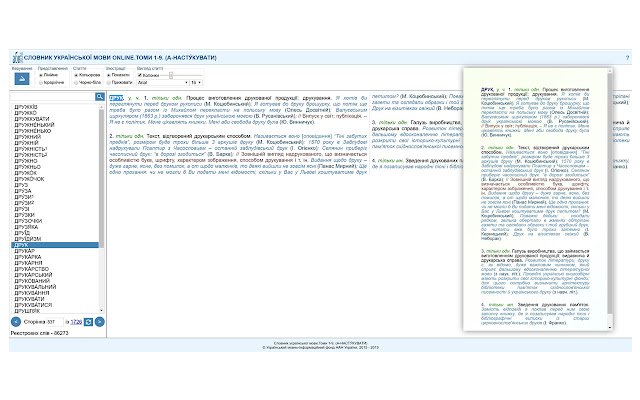Viewport: 640px width, 400px height.
Task: Select the word 'ДРУЗ' in list
Action: (21, 185)
